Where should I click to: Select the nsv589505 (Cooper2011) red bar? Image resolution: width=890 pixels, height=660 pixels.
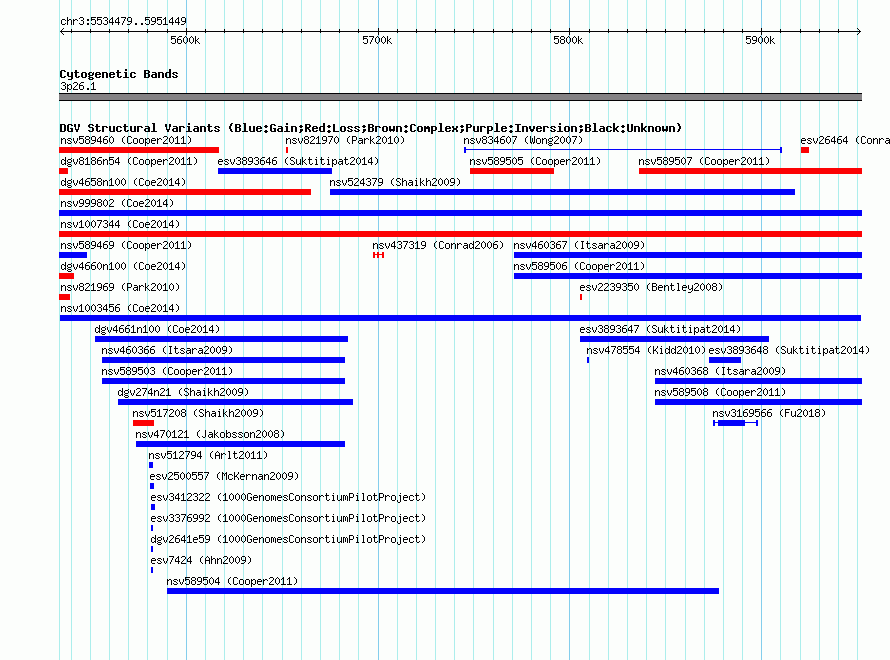[x=512, y=171]
